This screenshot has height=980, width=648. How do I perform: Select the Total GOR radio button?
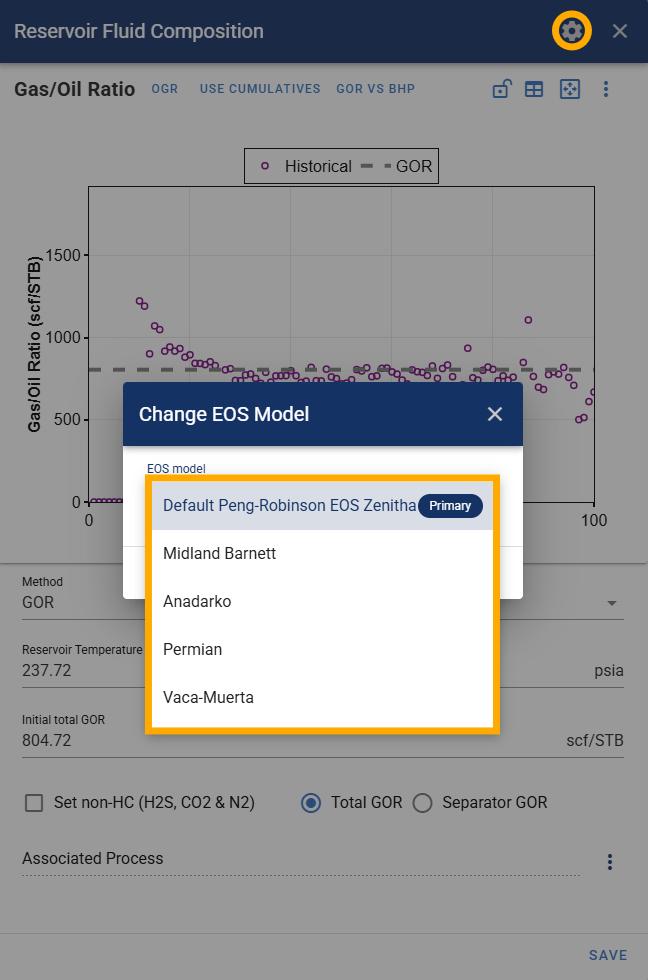(x=311, y=802)
